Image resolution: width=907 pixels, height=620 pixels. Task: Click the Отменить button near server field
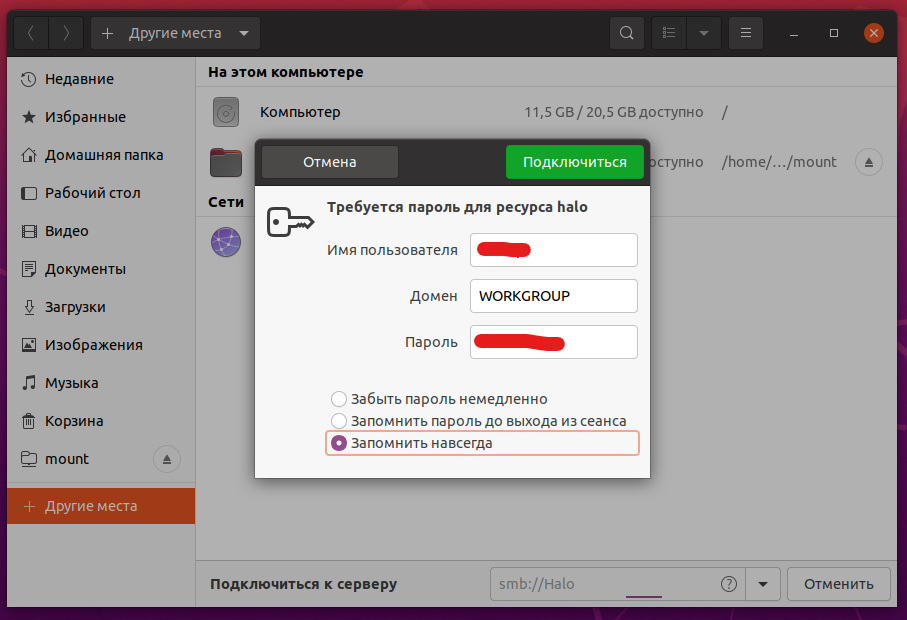838,584
